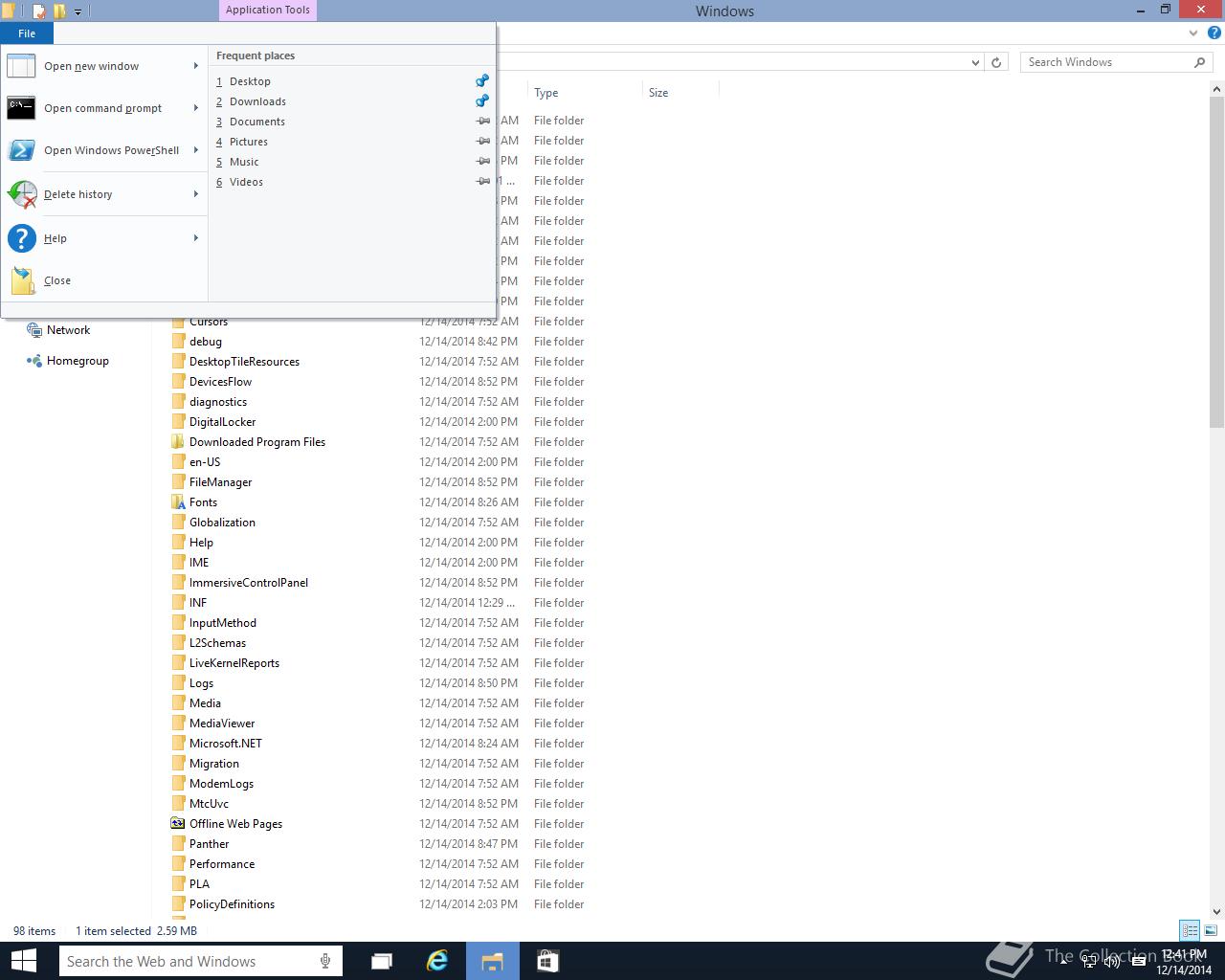
Task: Click the Delete history clock icon
Action: coord(21,194)
